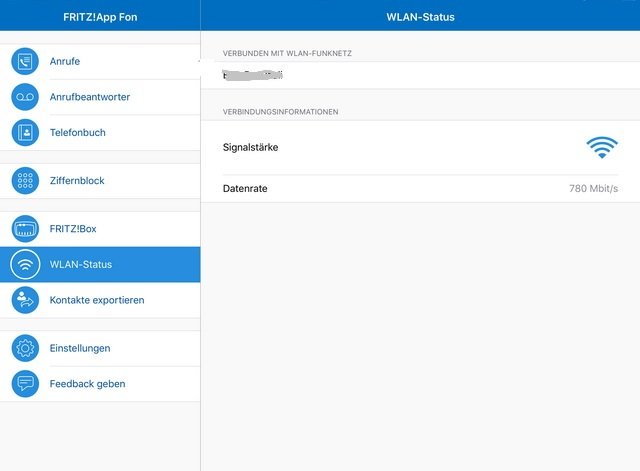
Task: Click the FRITZ!Box router icon
Action: click(x=25, y=229)
